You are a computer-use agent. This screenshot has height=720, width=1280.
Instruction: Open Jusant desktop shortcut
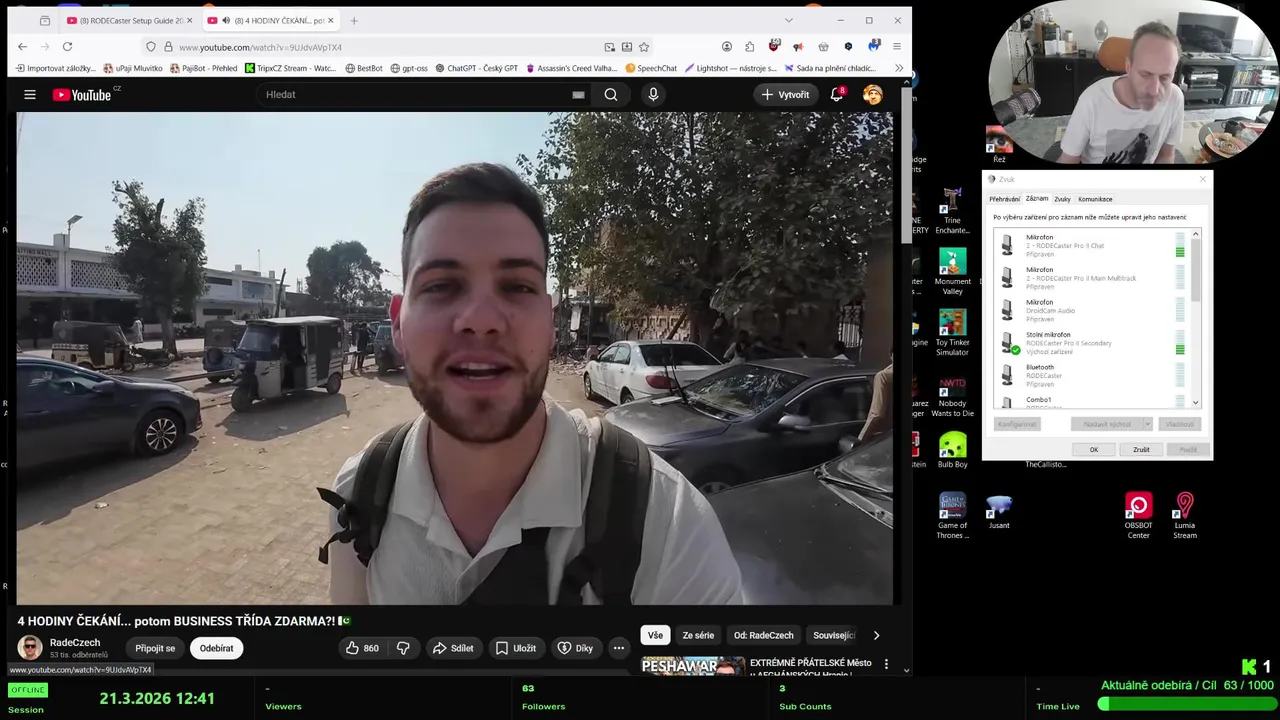click(999, 511)
